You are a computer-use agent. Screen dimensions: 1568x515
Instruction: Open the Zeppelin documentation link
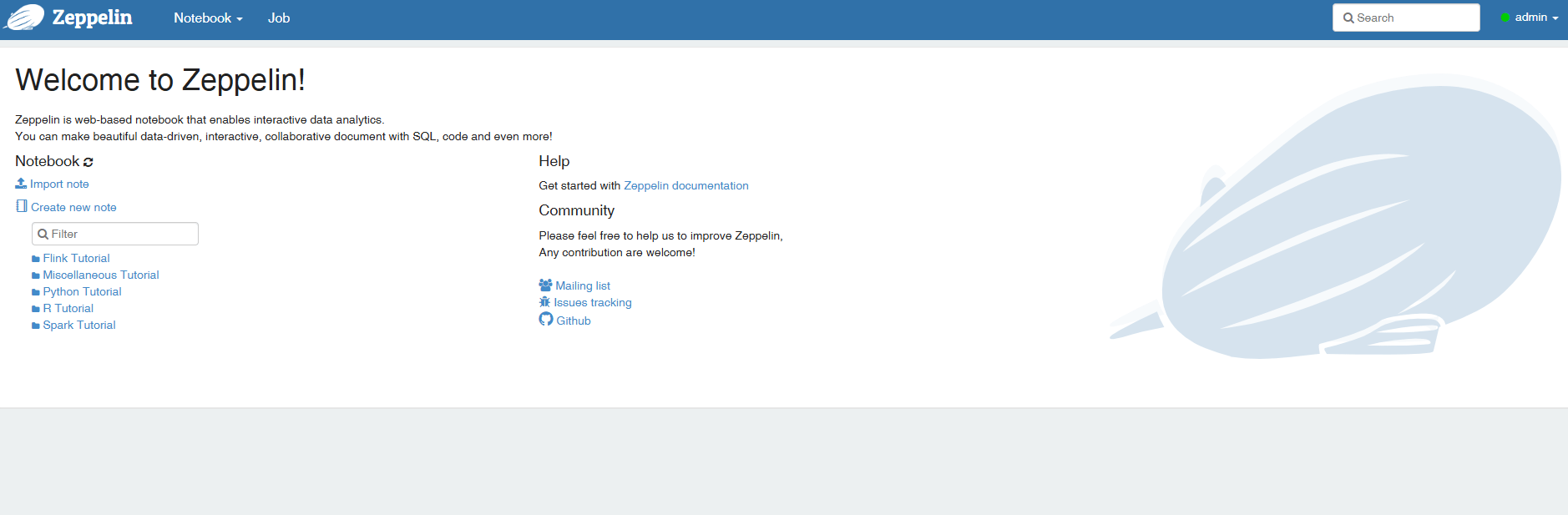click(685, 186)
